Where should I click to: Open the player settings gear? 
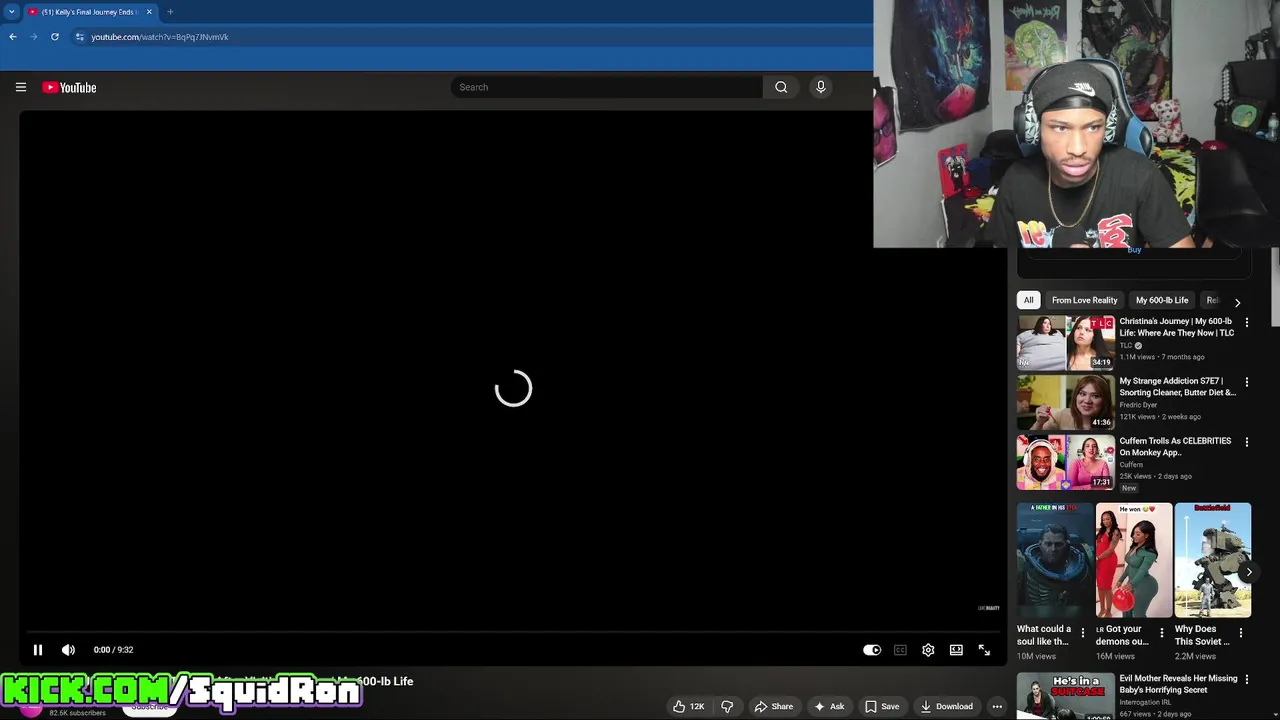click(928, 650)
